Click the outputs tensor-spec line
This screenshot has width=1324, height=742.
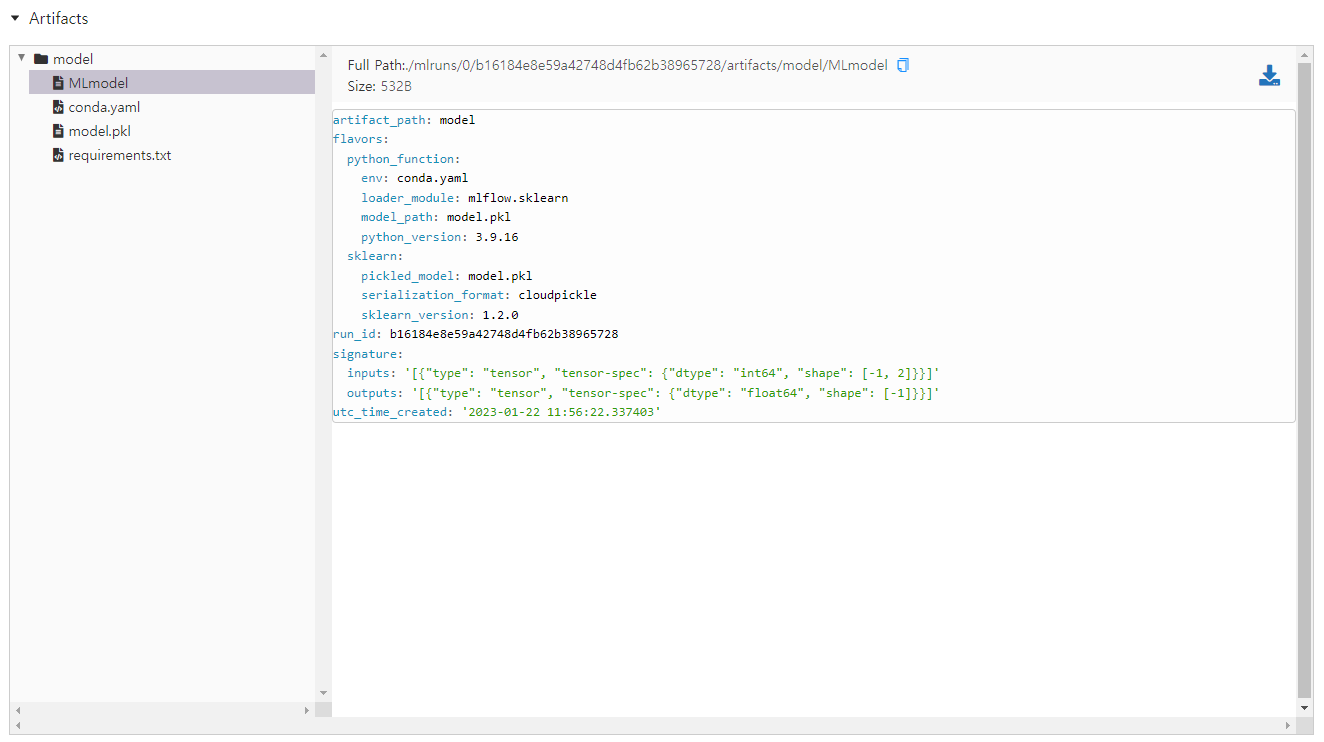tap(644, 393)
